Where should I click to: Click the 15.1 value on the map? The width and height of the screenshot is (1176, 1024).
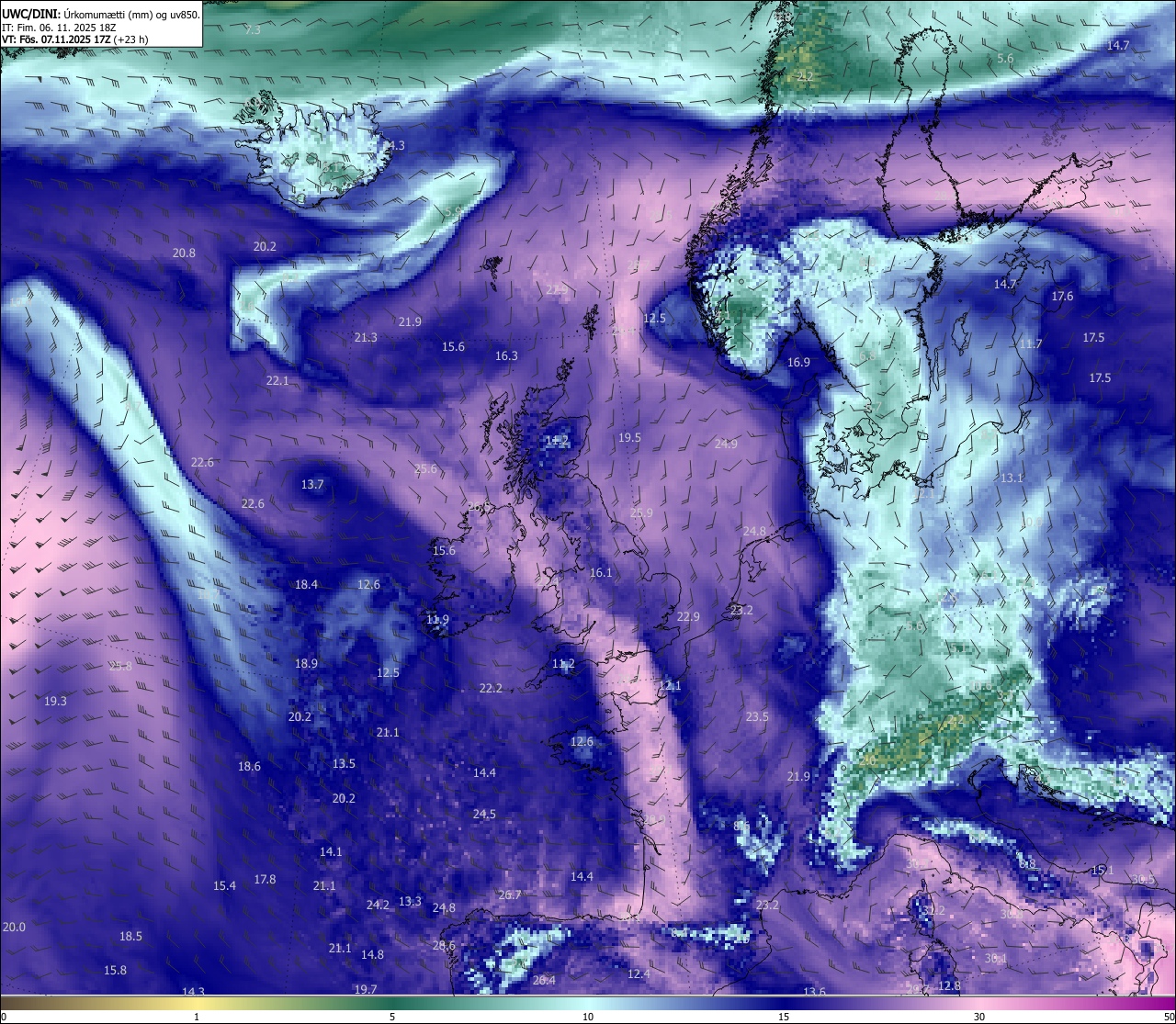click(x=1102, y=871)
